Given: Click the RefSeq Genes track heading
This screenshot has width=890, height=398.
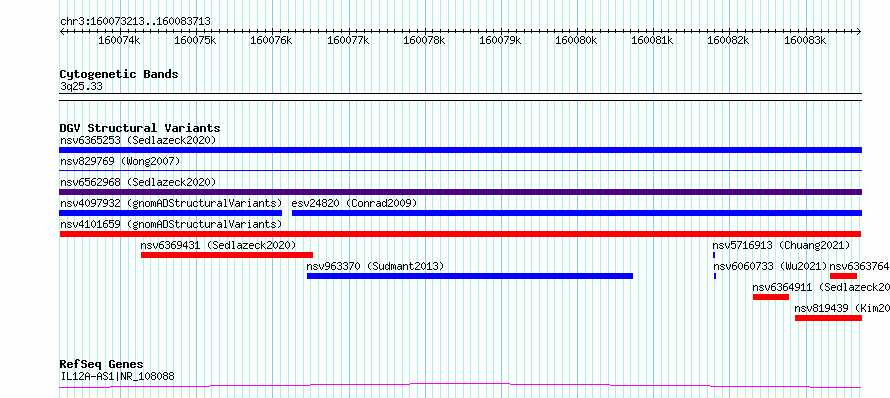Looking at the screenshot, I should pos(102,365).
